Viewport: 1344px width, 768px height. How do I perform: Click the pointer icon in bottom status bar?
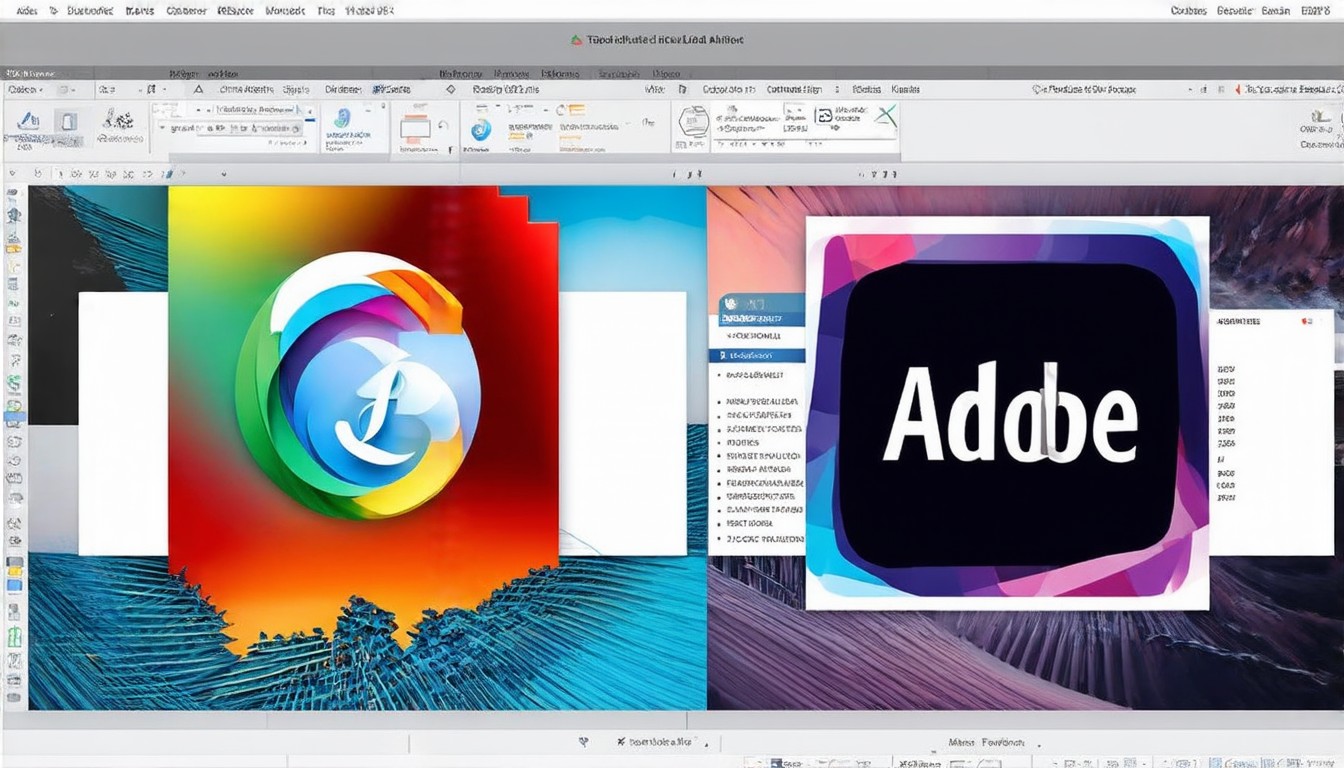click(583, 742)
